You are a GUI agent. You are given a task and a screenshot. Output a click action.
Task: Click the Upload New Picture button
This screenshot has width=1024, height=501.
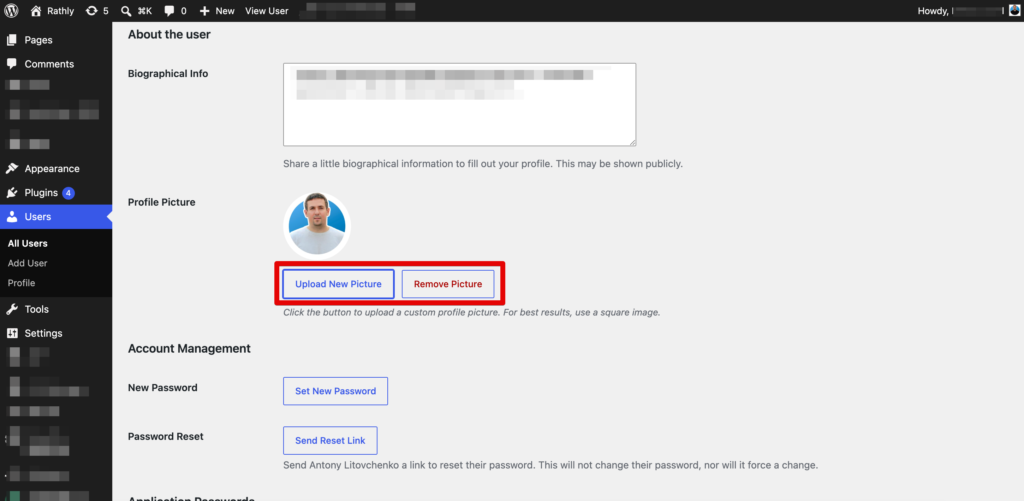[x=338, y=284]
